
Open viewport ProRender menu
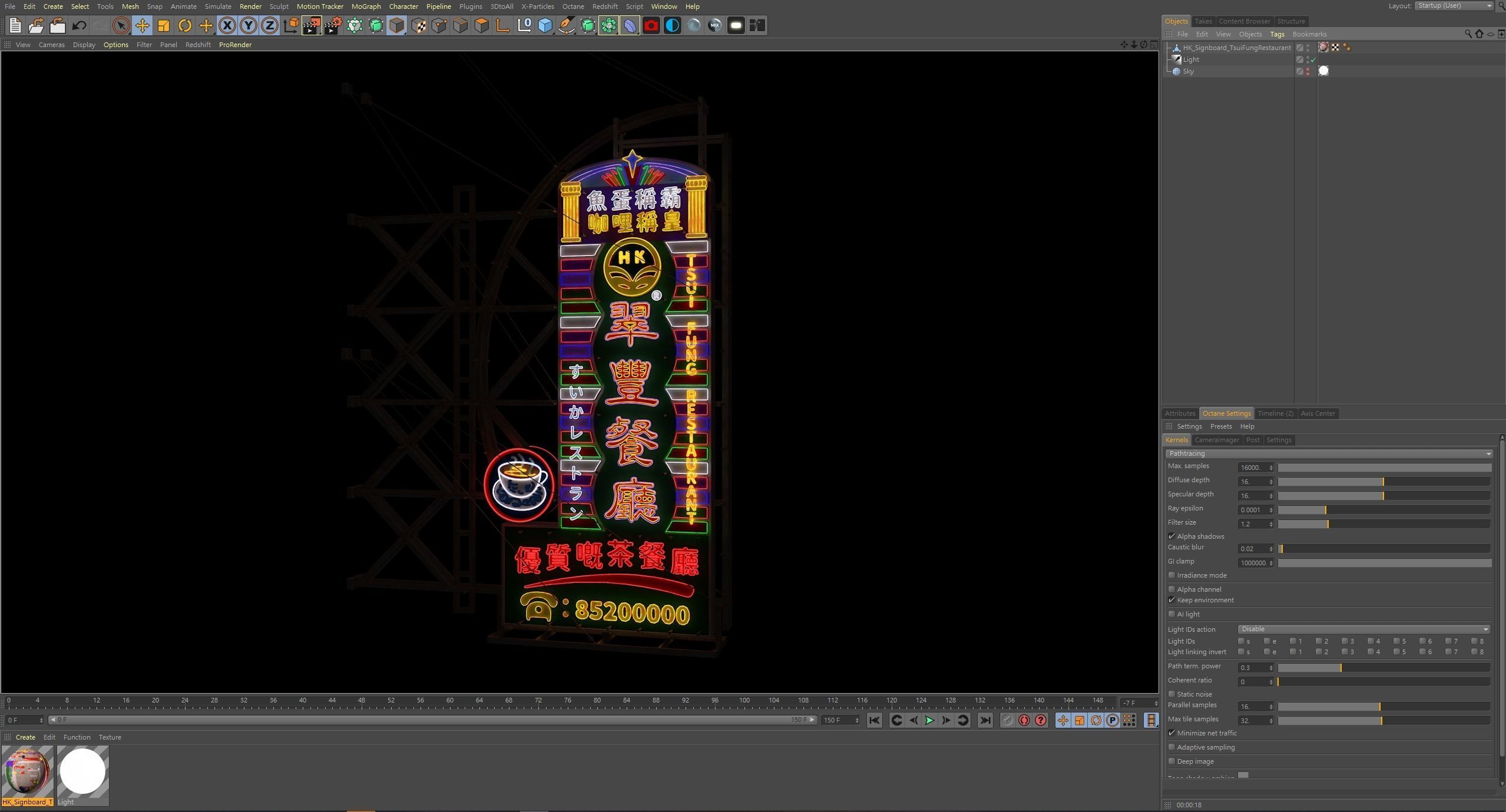click(x=235, y=45)
